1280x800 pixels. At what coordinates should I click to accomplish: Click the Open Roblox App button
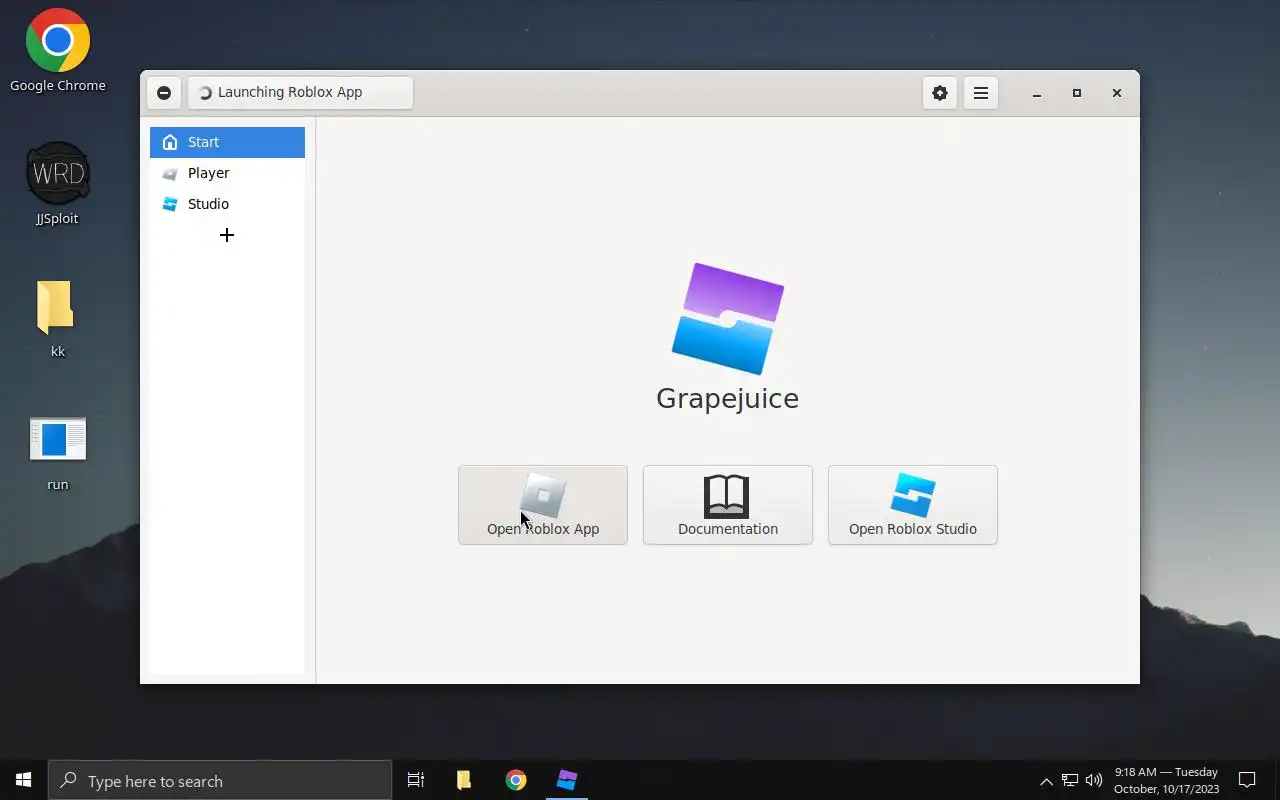543,505
